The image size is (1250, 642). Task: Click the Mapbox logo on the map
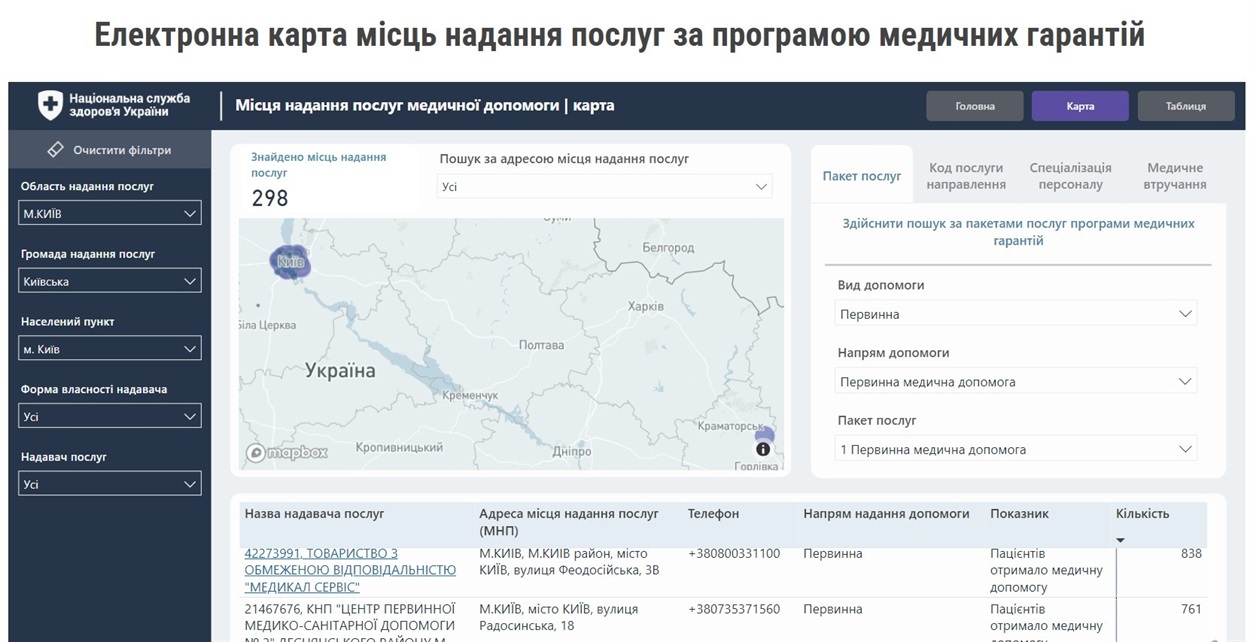point(287,453)
